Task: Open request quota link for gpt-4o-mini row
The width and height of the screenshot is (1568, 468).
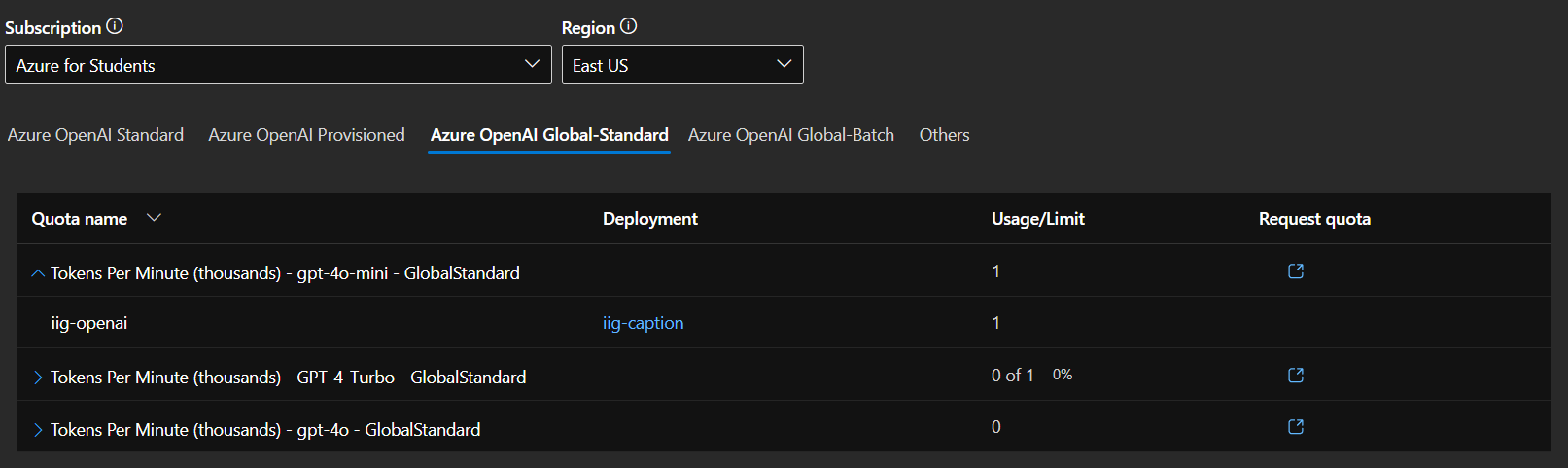Action: [x=1296, y=271]
